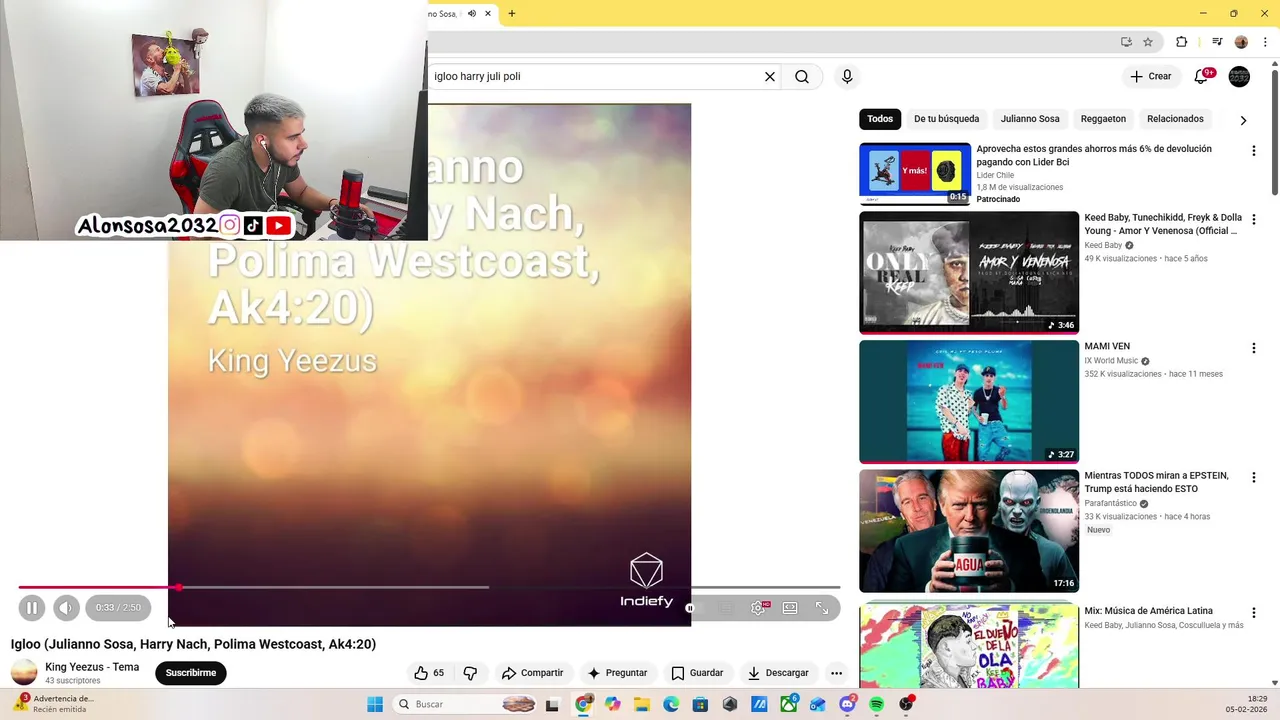Click the Suscribirme button
This screenshot has height=720, width=1280.
pyautogui.click(x=191, y=673)
